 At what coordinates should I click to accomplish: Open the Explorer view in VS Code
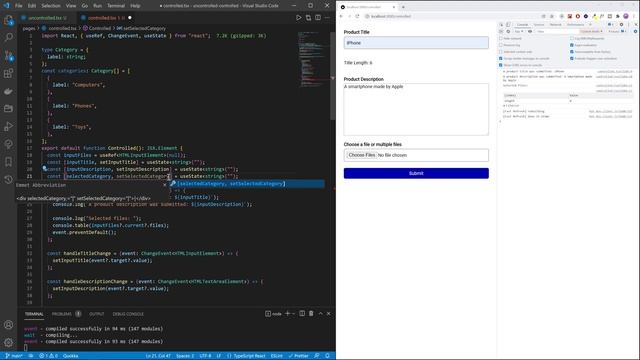click(8, 20)
